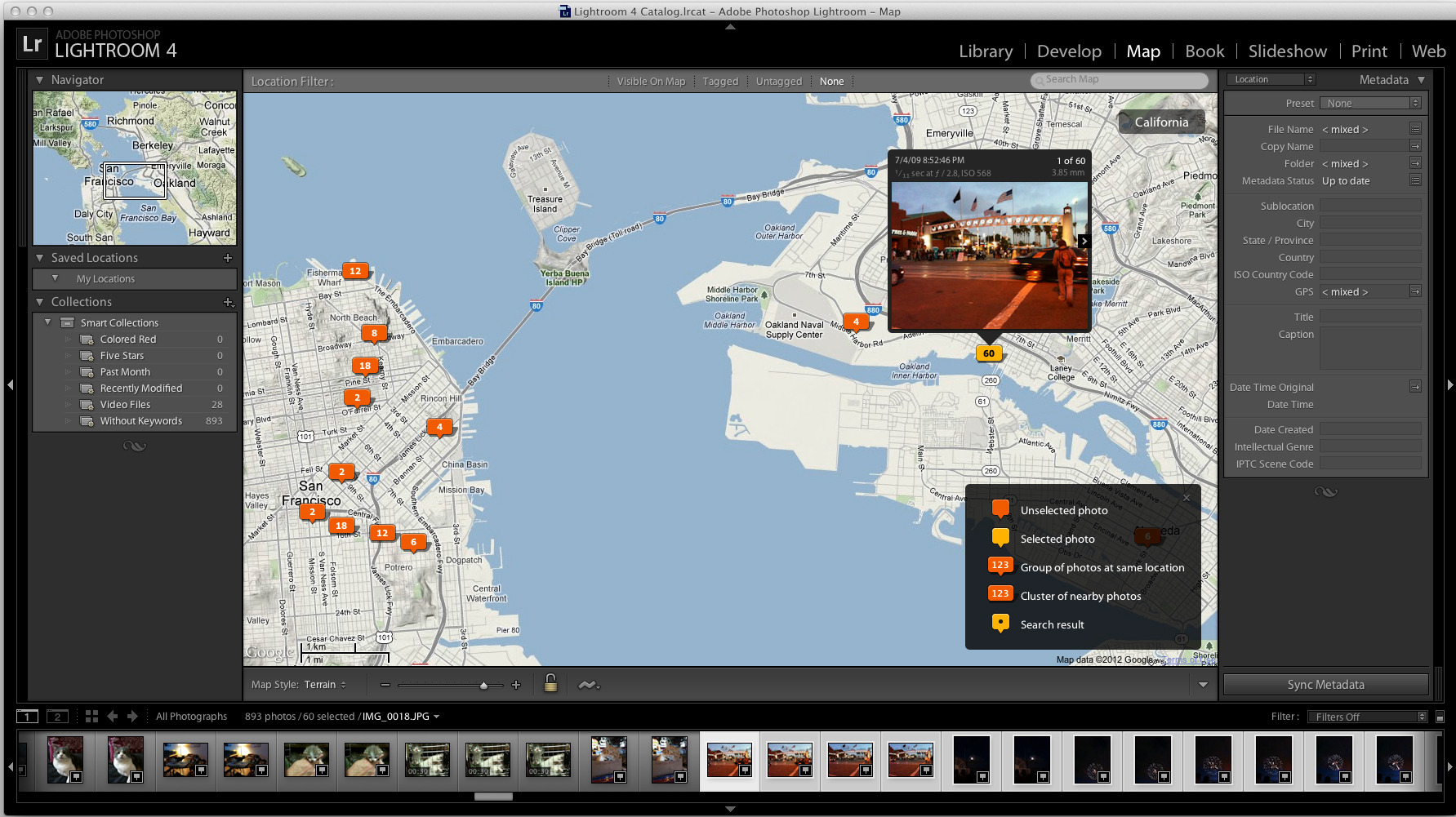Adjust the map zoom slider handle
Screen dimensions: 1456x817
(x=483, y=686)
